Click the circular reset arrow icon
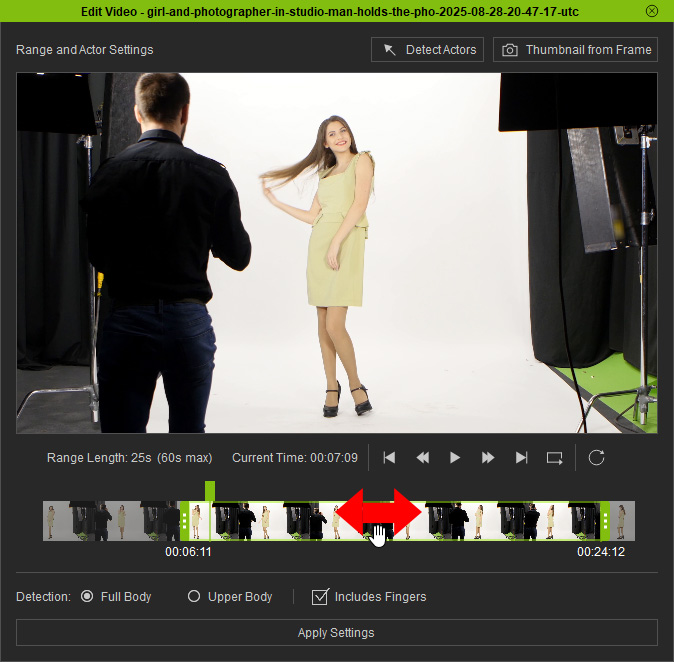The width and height of the screenshot is (674, 662). [x=597, y=458]
